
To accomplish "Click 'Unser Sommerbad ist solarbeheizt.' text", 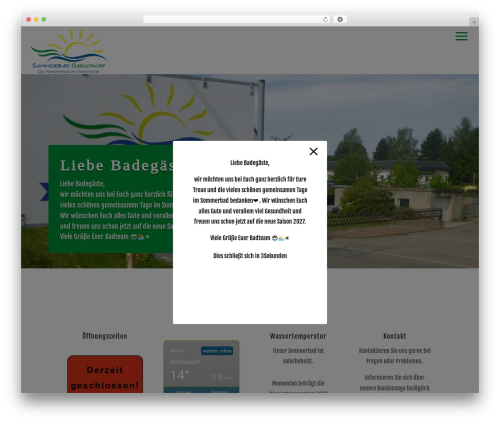I will 298,356.
